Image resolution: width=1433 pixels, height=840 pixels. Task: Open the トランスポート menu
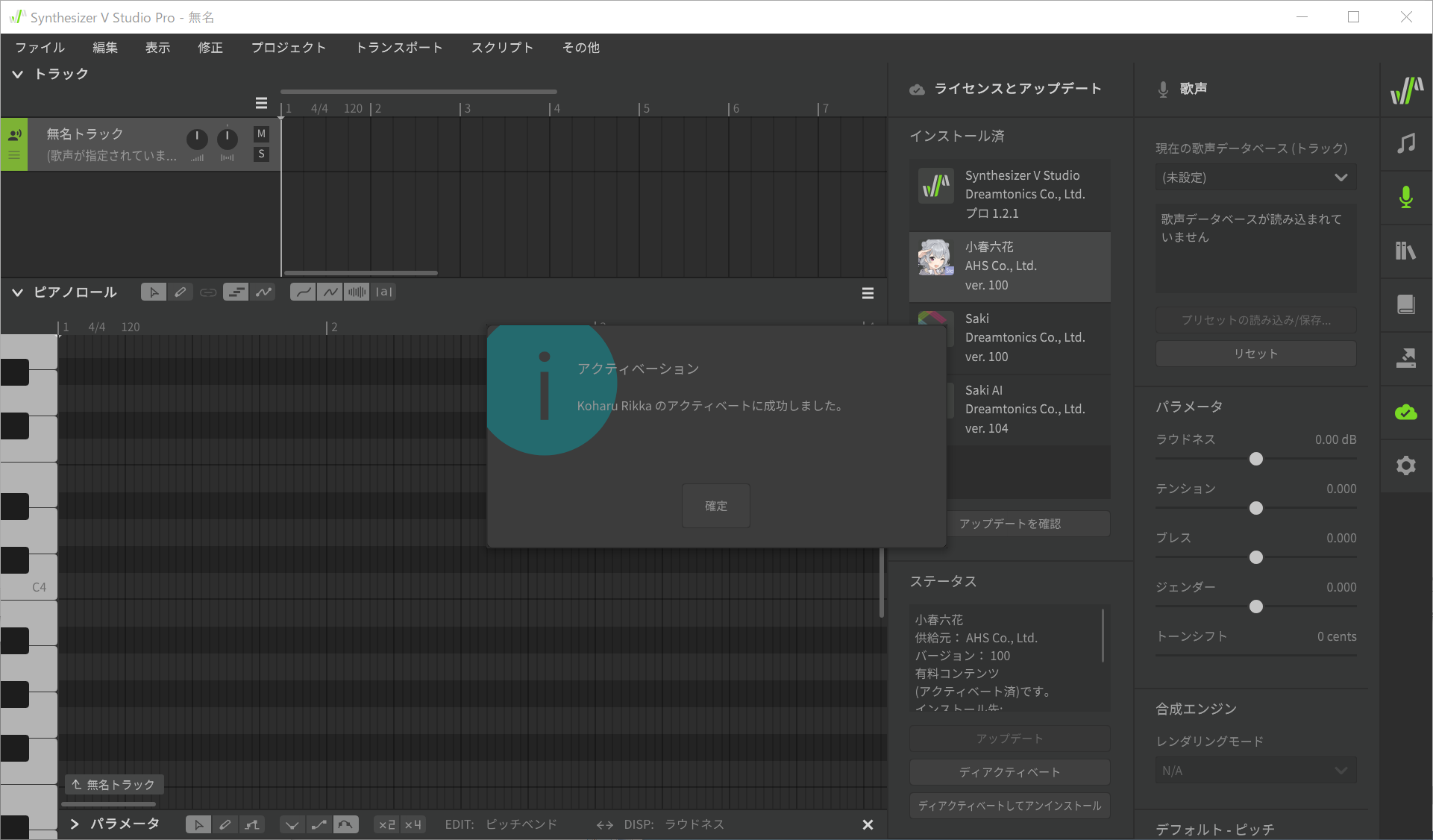[x=399, y=48]
